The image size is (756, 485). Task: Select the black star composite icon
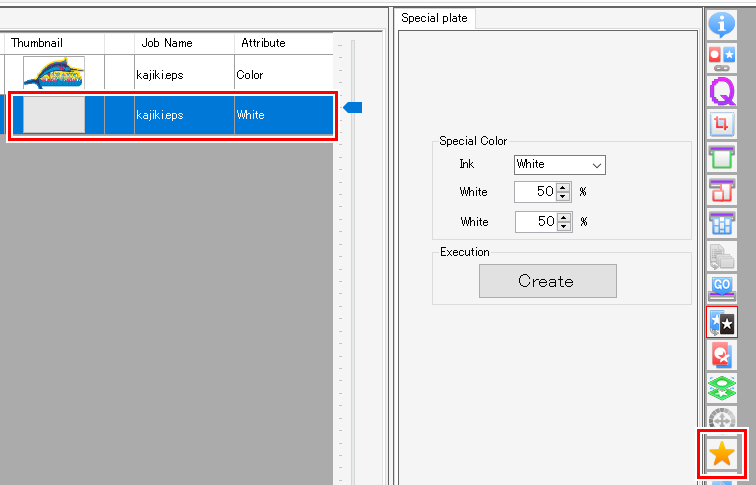(721, 321)
